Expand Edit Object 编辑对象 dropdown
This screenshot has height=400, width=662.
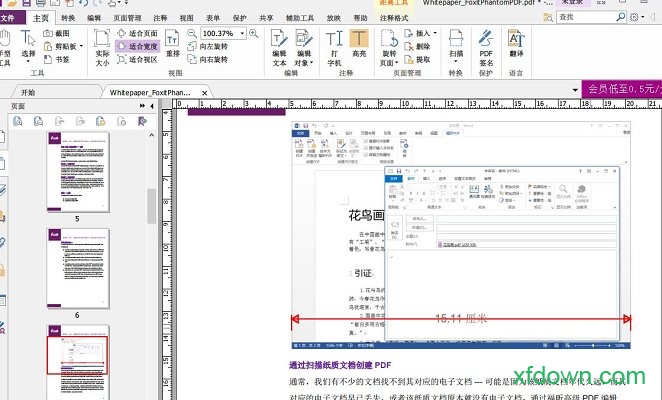point(312,63)
